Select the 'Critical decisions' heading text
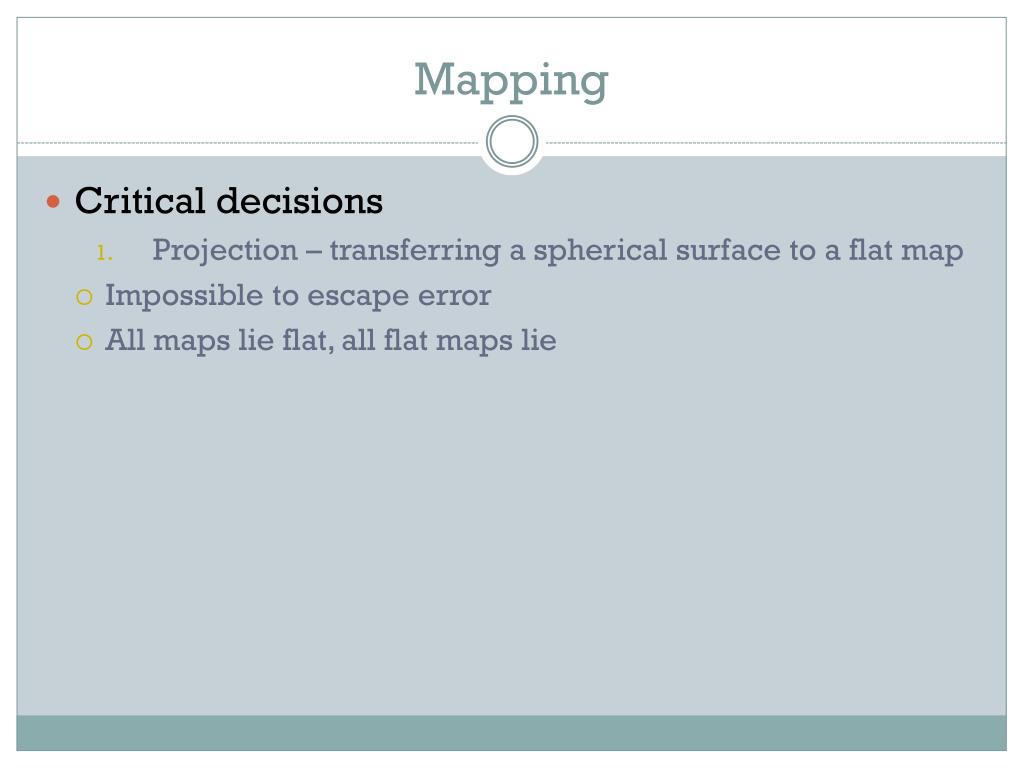This screenshot has height=768, width=1024. 229,200
